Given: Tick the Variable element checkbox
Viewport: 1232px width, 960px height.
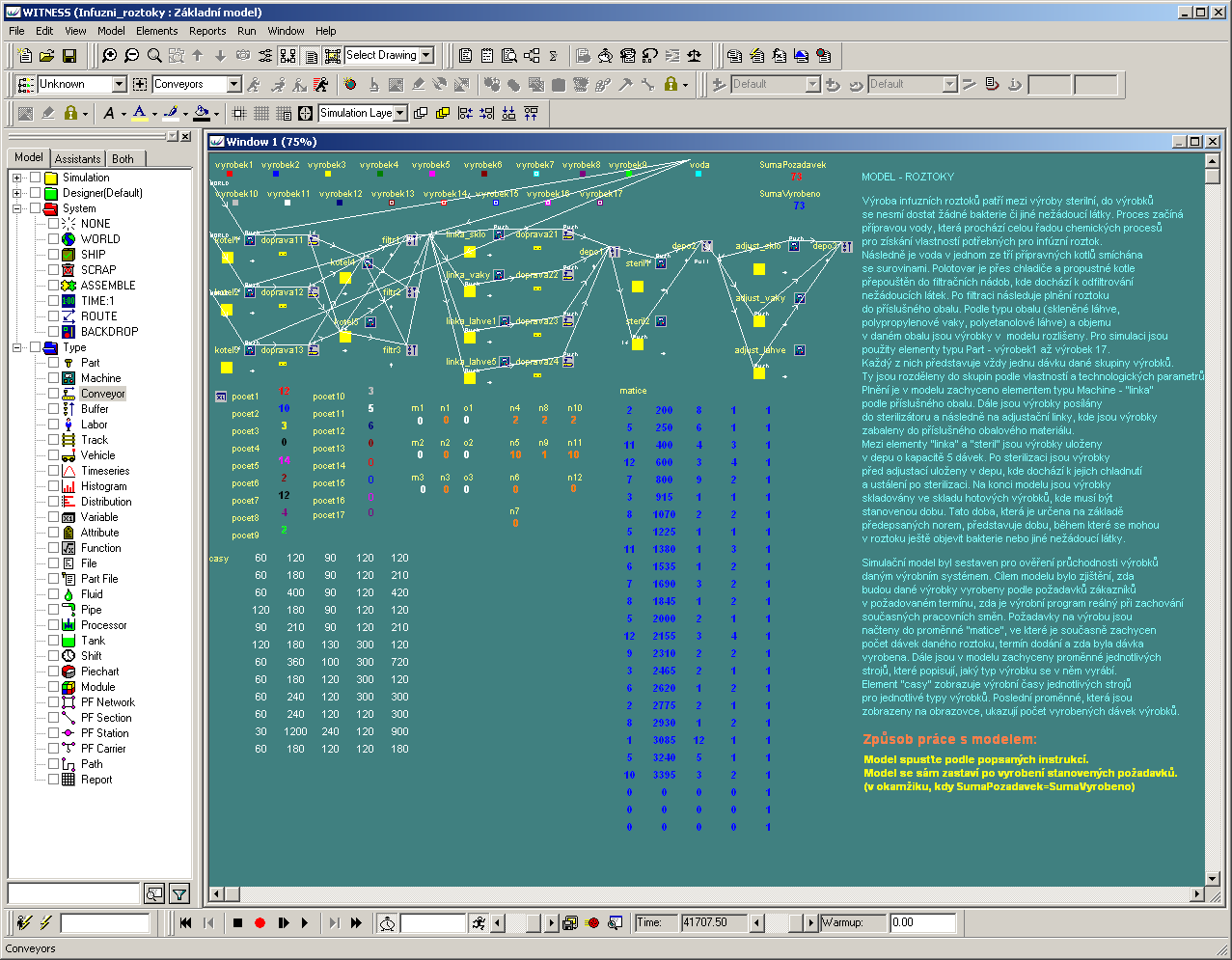Looking at the screenshot, I should (x=54, y=517).
